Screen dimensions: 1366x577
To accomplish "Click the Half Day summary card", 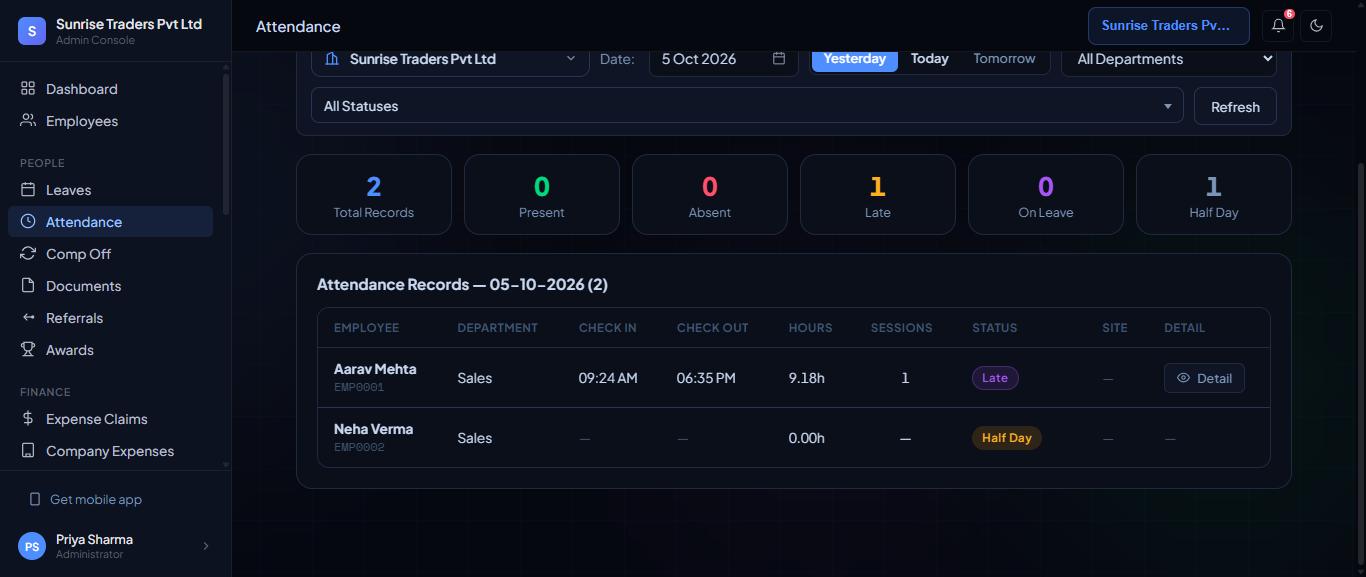I will pos(1214,195).
